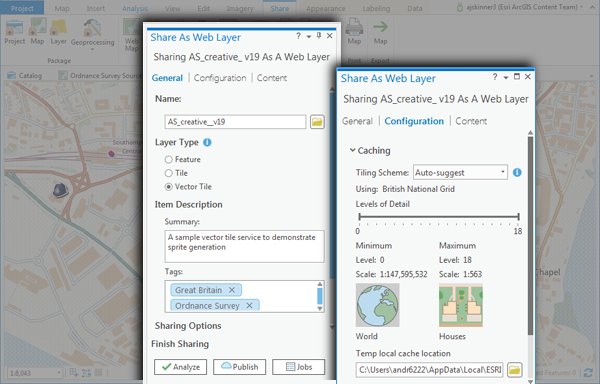Click the user sign-in icon
The height and width of the screenshot is (384, 600).
pyautogui.click(x=460, y=7)
